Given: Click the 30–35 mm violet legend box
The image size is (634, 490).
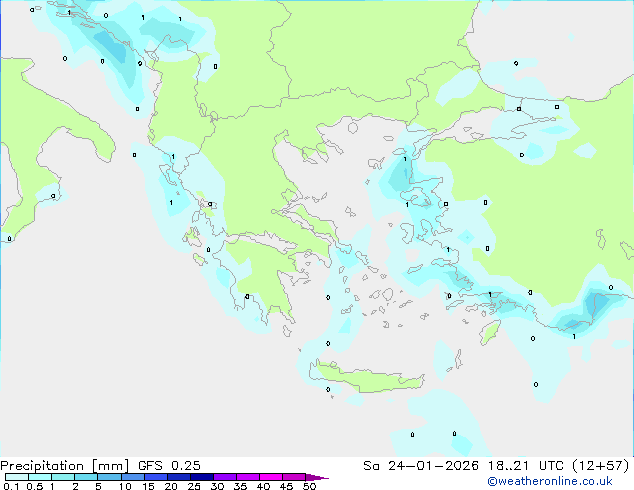Looking at the screenshot, I should click(224, 477).
